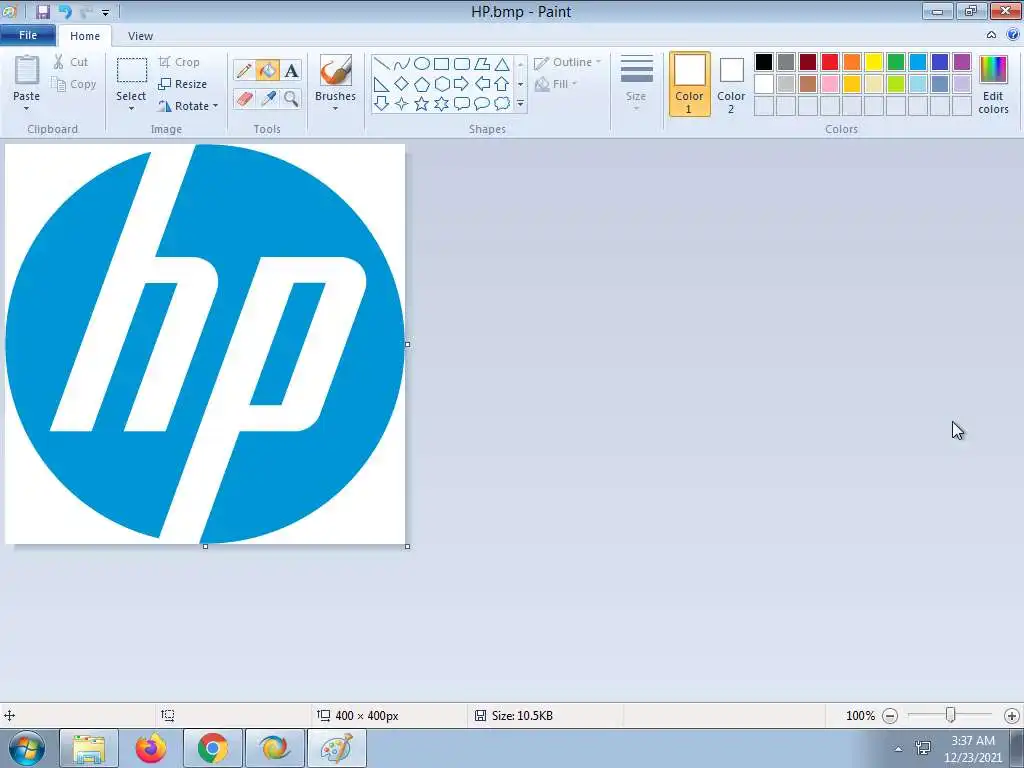The width and height of the screenshot is (1024, 768).
Task: Open the Rotate dropdown
Action: [x=188, y=106]
